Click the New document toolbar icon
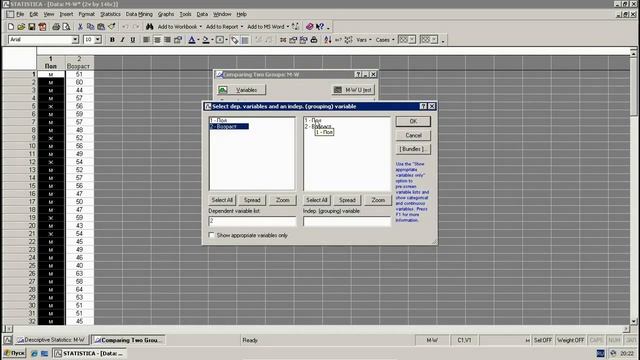This screenshot has height=360, width=640. click(x=11, y=27)
